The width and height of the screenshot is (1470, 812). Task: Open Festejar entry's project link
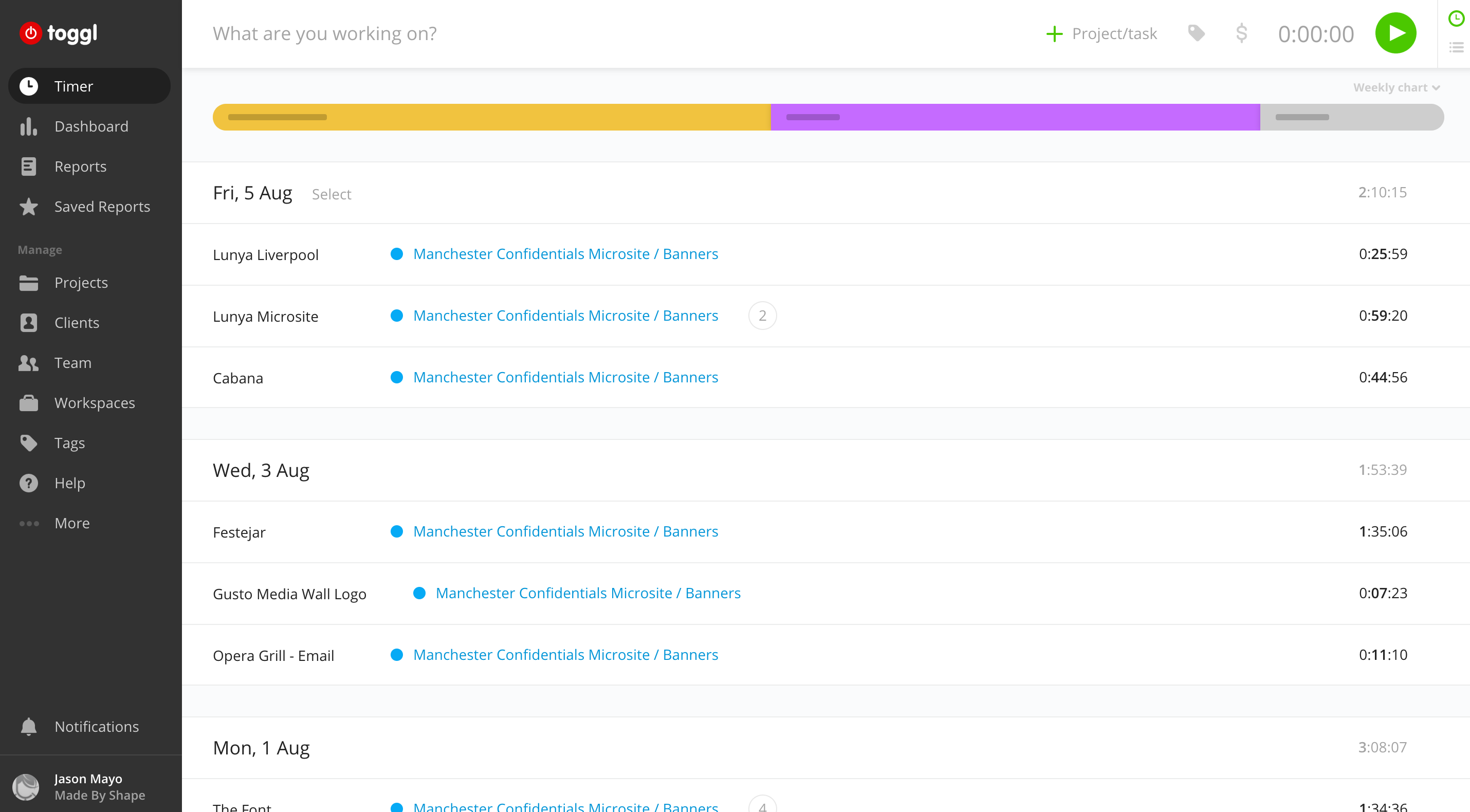click(565, 531)
